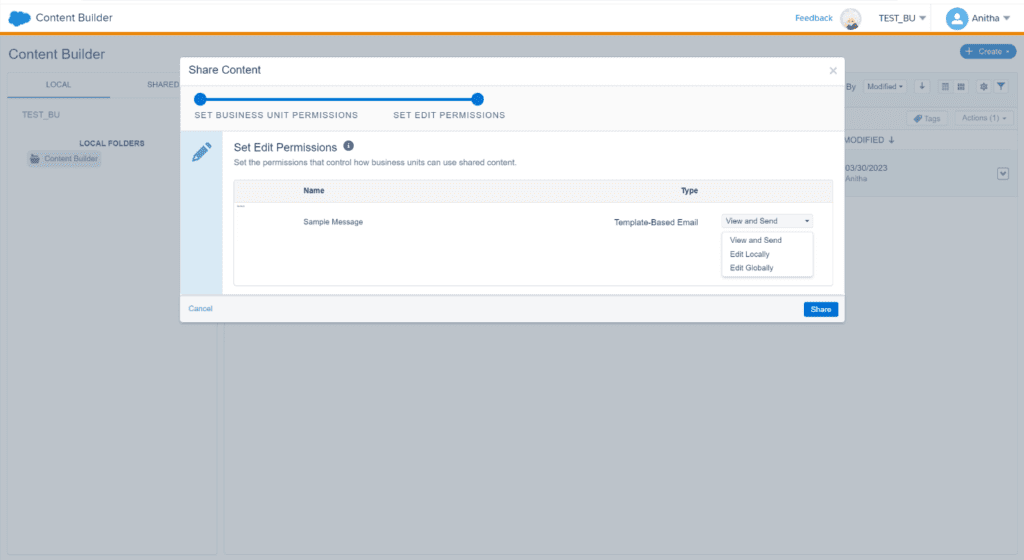Switch to grid view icon

pos(961,87)
